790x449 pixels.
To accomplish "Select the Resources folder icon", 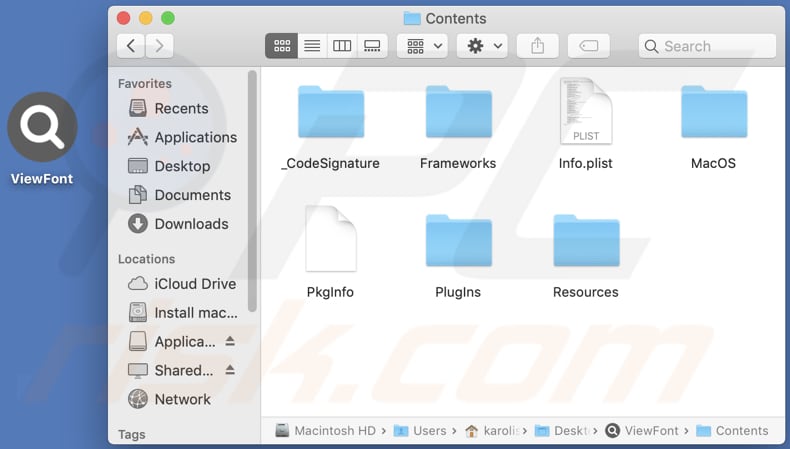I will 586,240.
